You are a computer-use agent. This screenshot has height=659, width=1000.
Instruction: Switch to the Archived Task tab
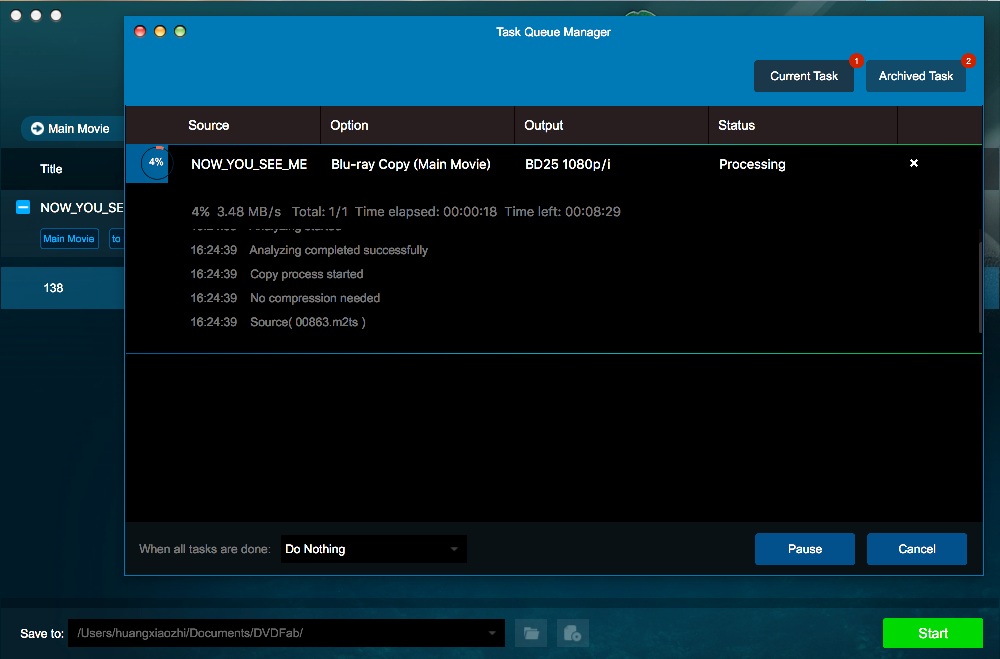click(915, 76)
